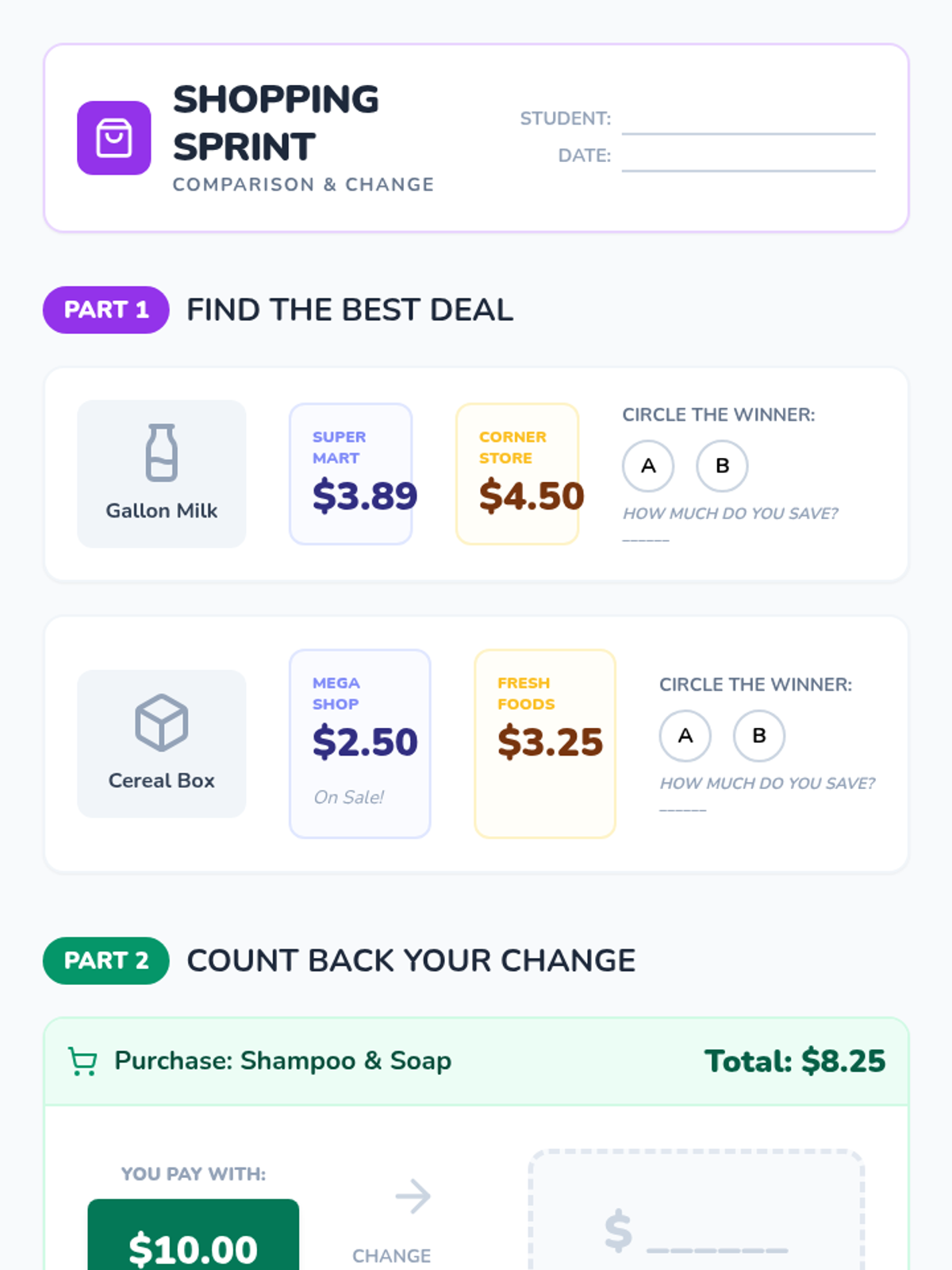Screen dimensions: 952x1270
Task: Select the Super Mart $3.89 price card
Action: click(x=351, y=474)
